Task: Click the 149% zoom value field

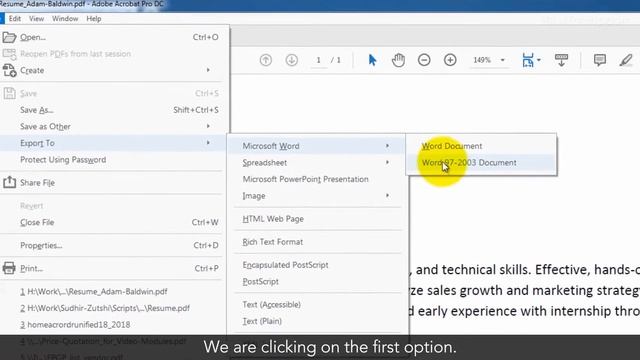Action: pyautogui.click(x=482, y=60)
